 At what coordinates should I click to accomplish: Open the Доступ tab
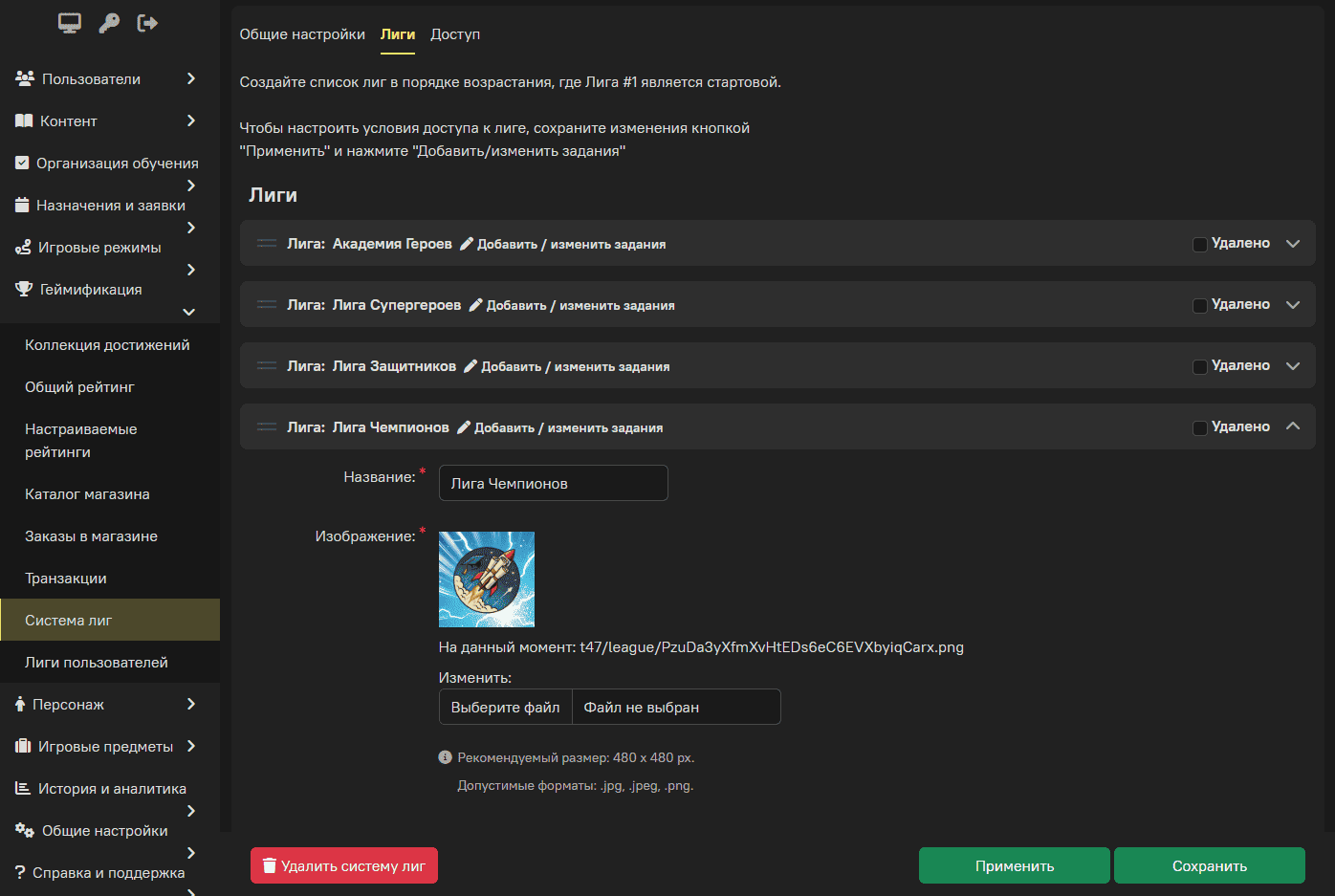pos(455,34)
